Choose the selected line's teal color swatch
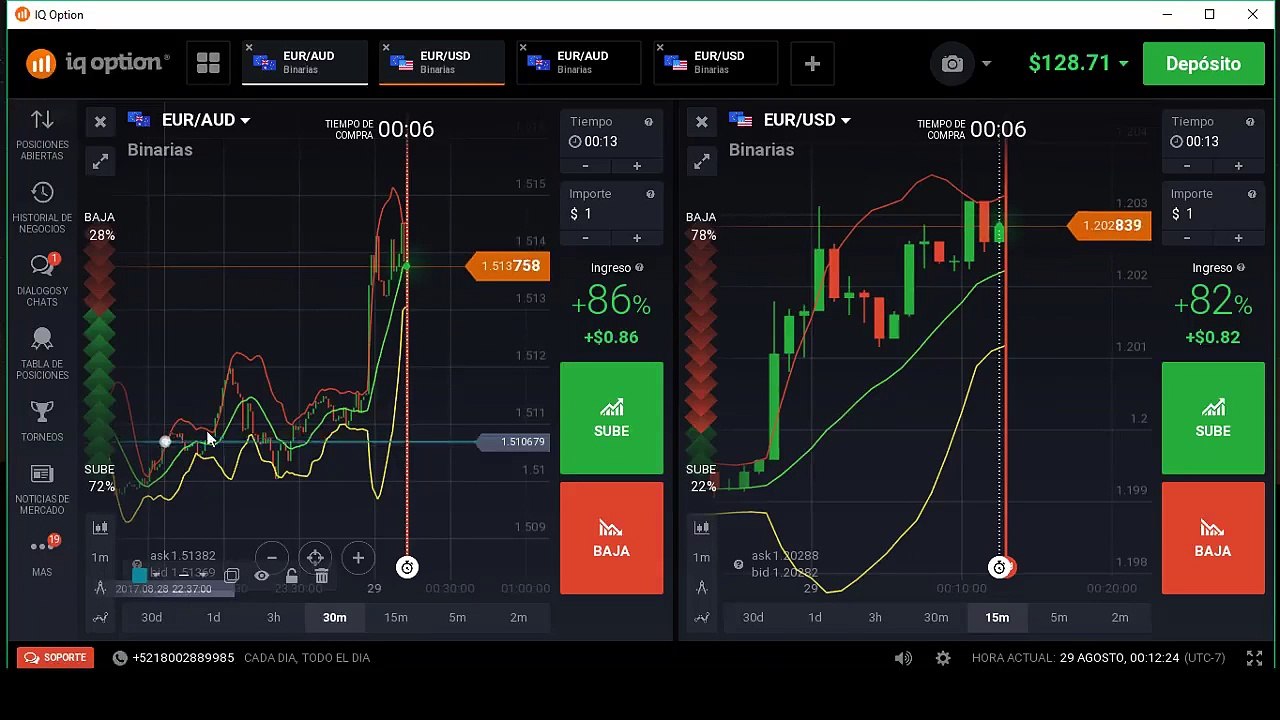 coord(140,575)
